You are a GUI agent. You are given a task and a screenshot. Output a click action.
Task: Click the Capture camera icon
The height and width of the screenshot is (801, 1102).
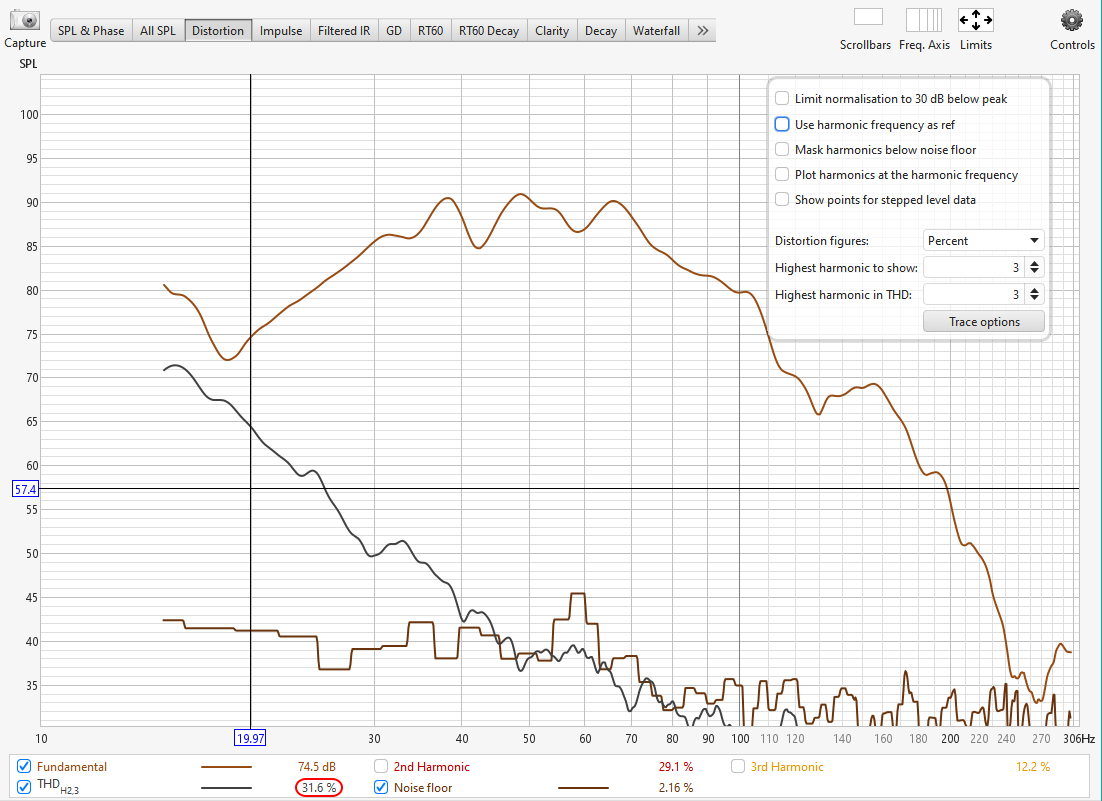tap(25, 20)
